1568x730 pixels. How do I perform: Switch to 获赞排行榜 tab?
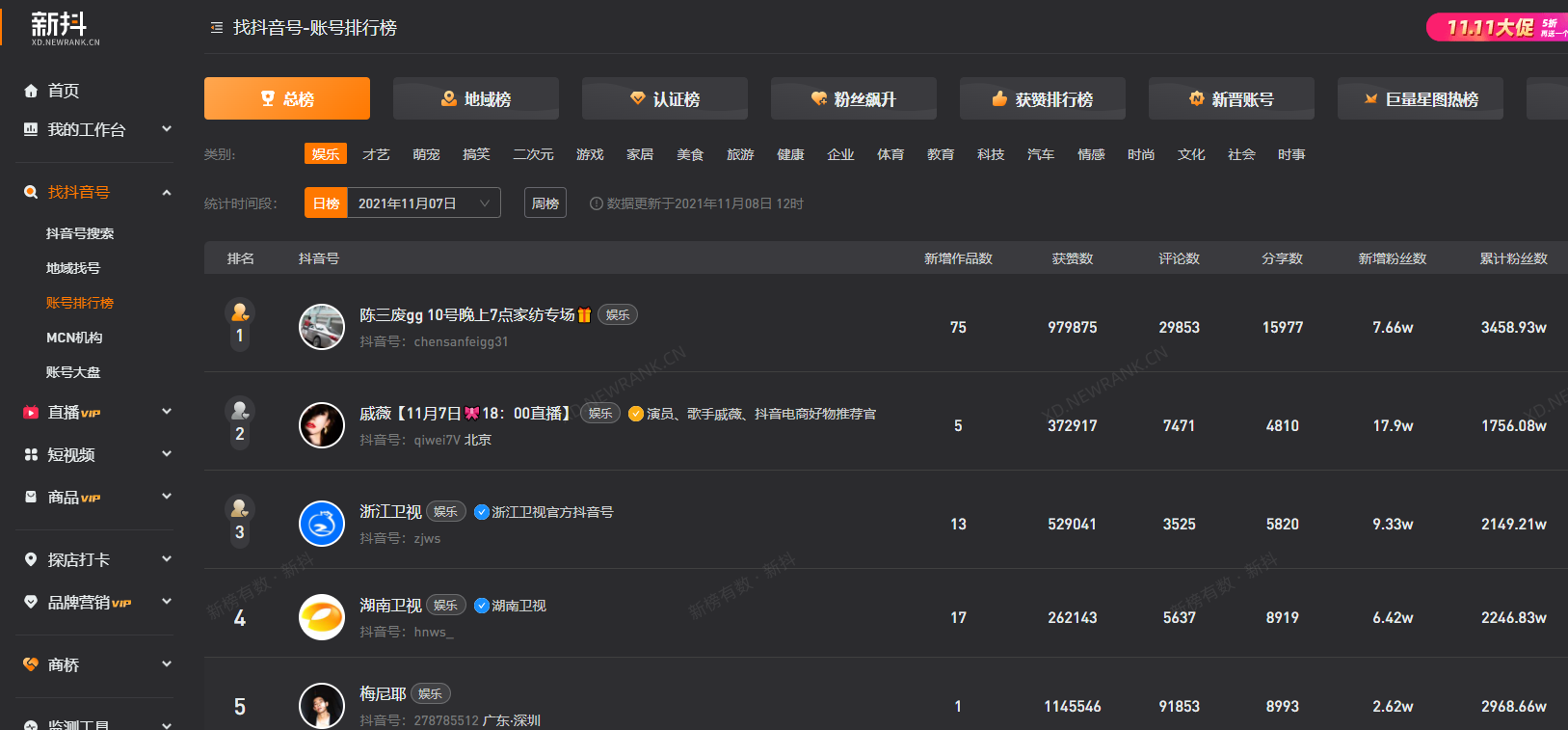click(x=1043, y=98)
